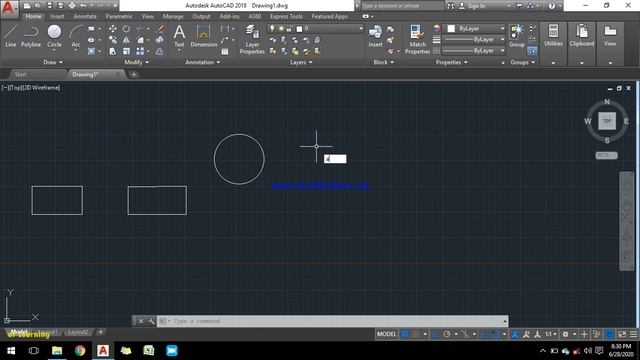
Task: Switch to the Manage ribbon tab
Action: [x=173, y=16]
